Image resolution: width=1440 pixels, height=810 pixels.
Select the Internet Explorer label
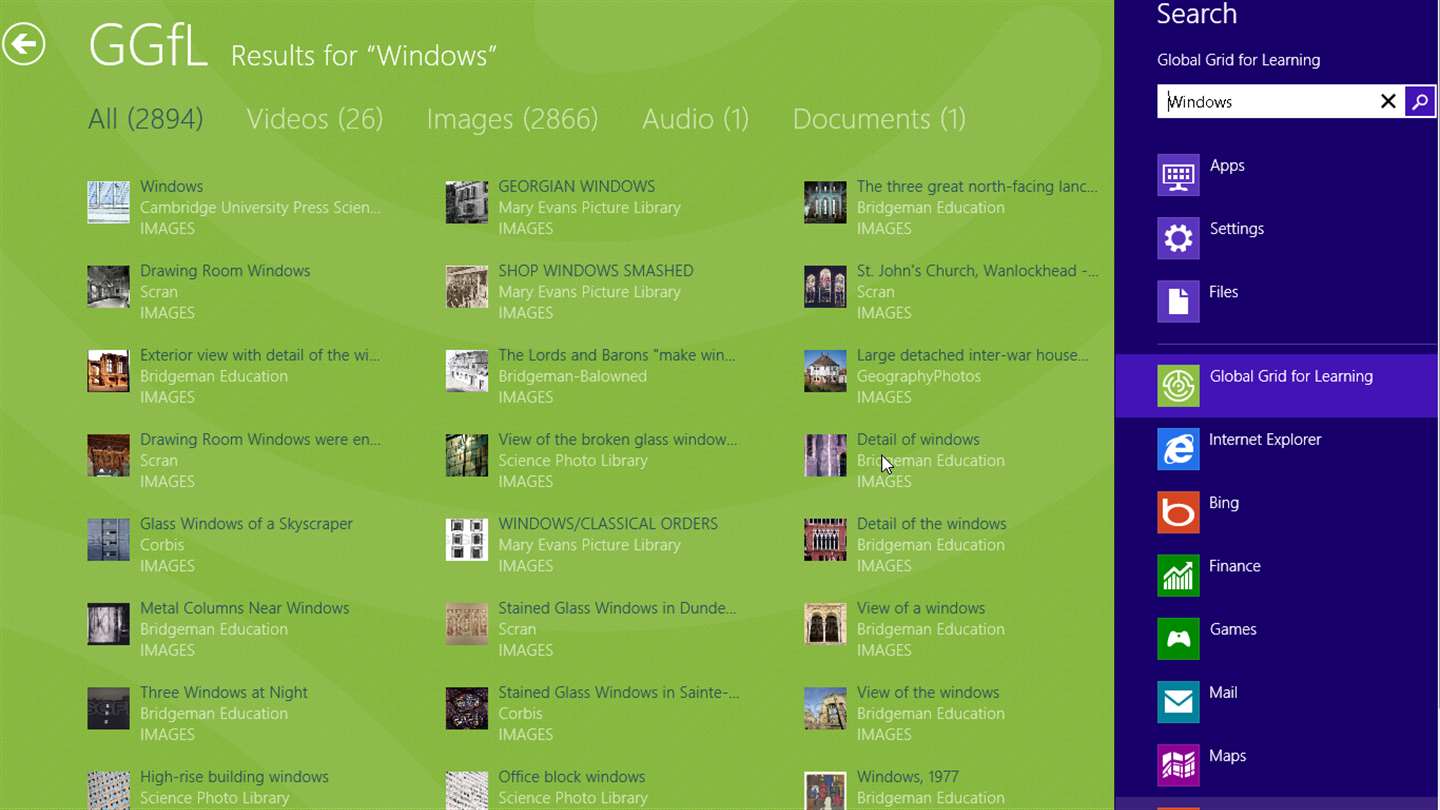pyautogui.click(x=1265, y=440)
